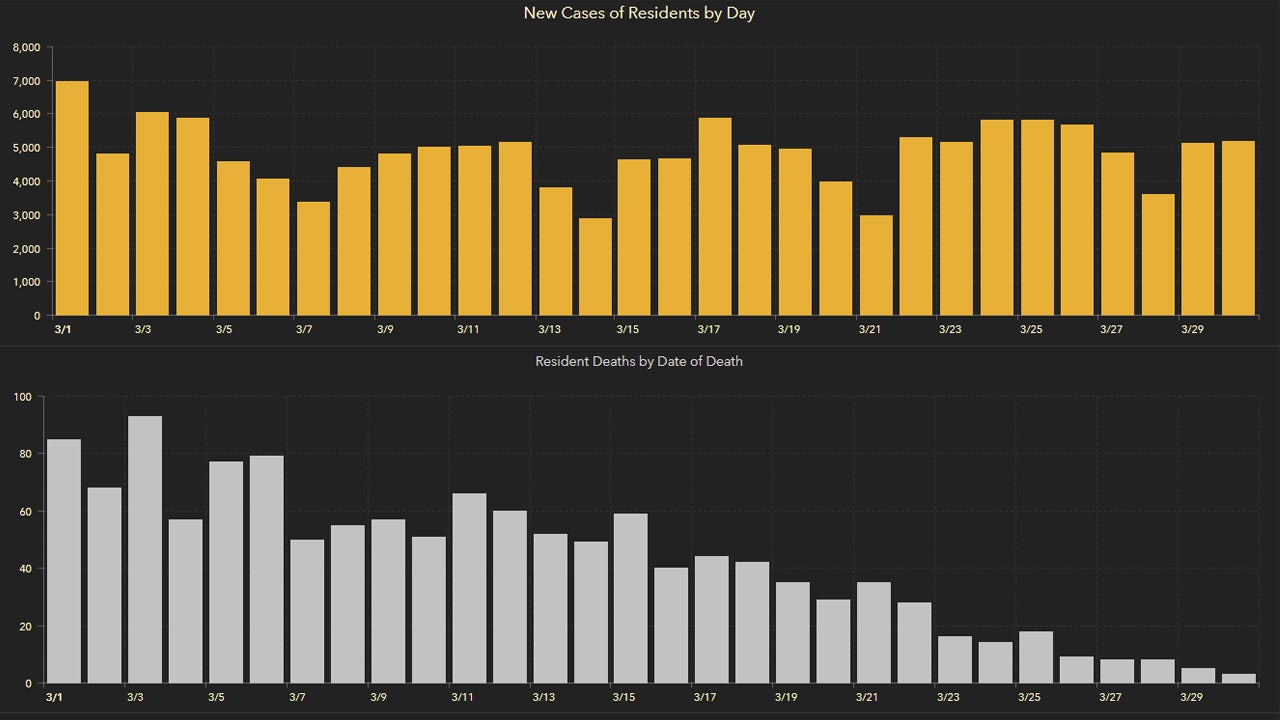Viewport: 1280px width, 720px height.
Task: Click the 100 y-axis label on Deaths chart
Action: point(24,397)
